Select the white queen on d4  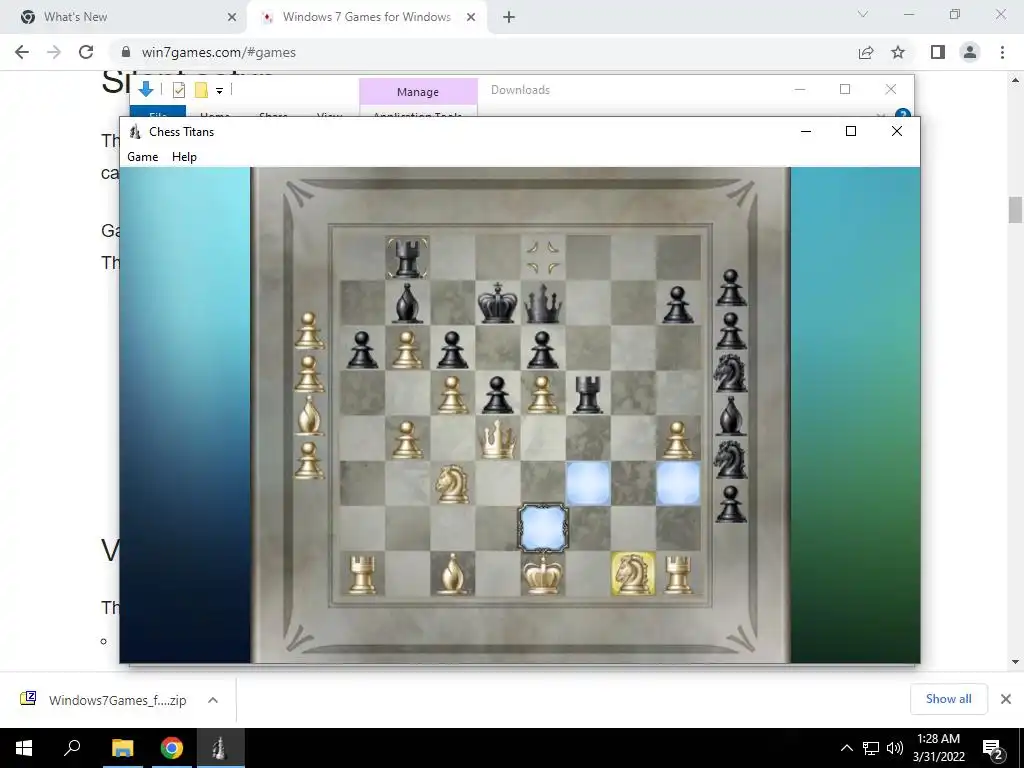pyautogui.click(x=498, y=439)
